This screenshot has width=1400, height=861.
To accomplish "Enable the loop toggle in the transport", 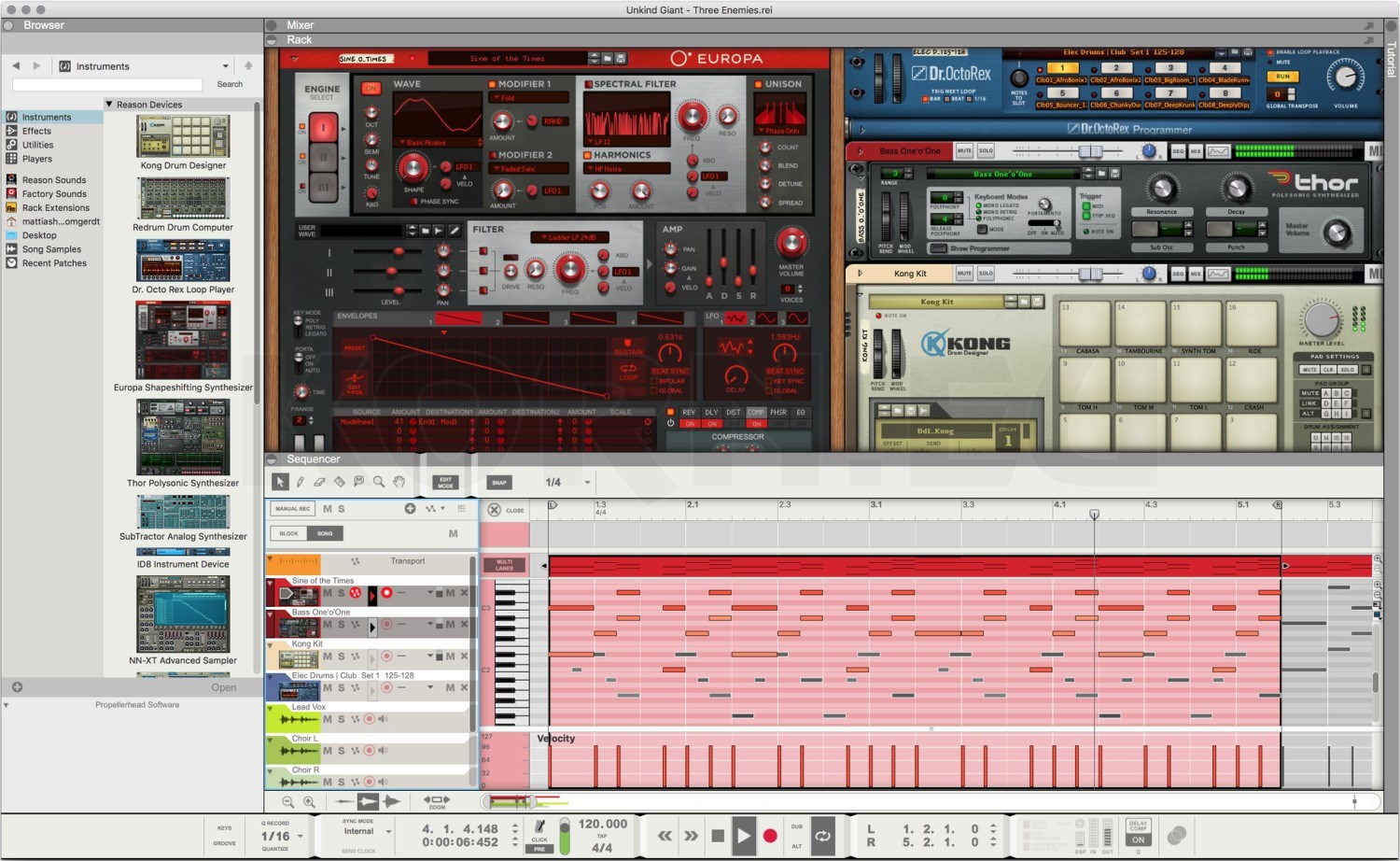I will coord(822,836).
